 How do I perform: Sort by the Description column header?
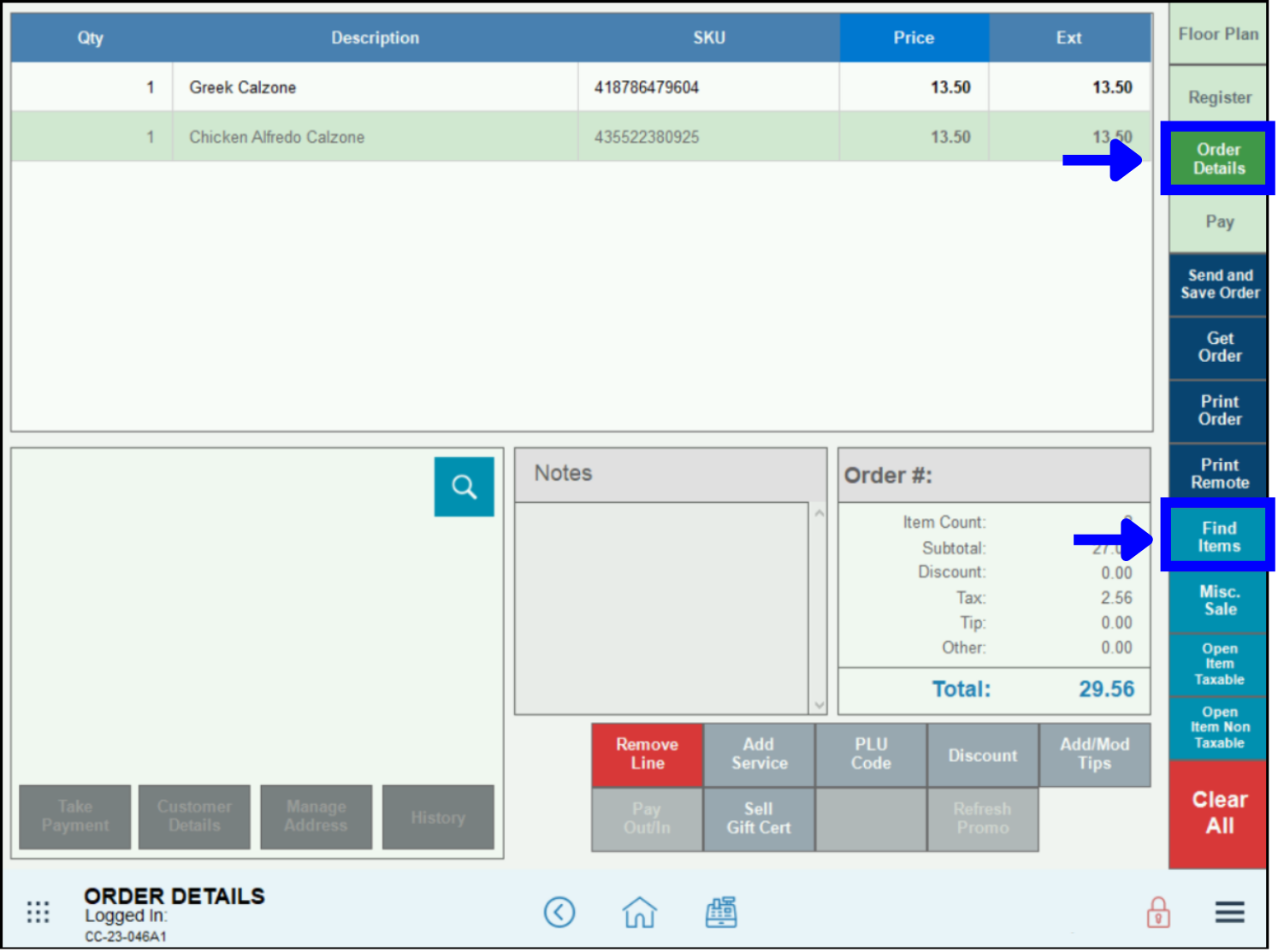tap(375, 38)
